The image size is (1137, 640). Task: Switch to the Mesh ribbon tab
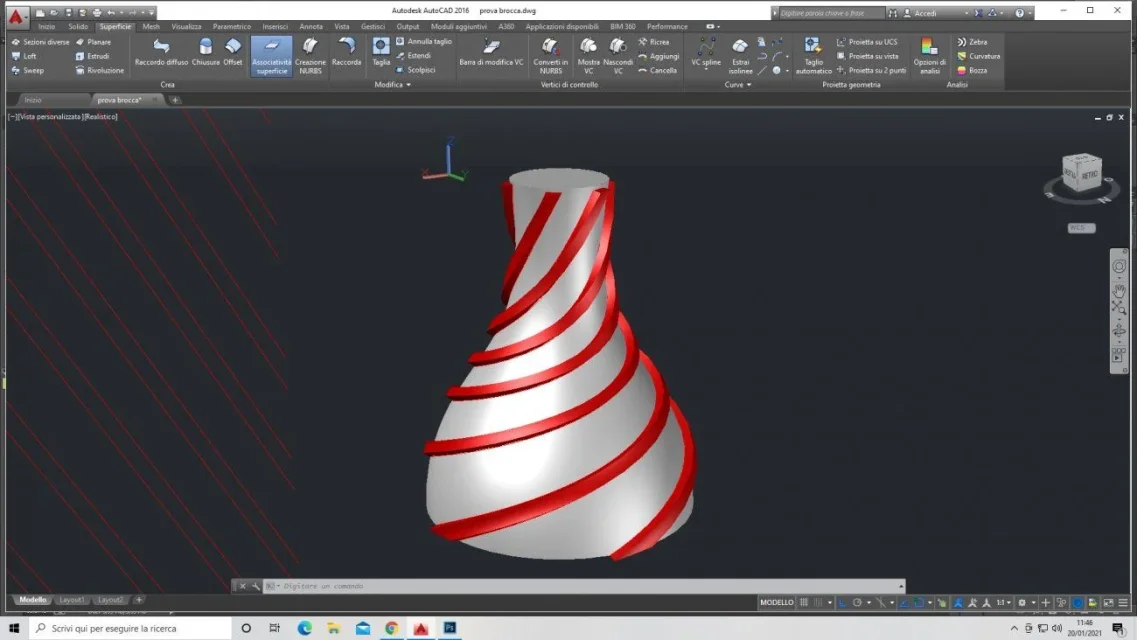[x=150, y=27]
